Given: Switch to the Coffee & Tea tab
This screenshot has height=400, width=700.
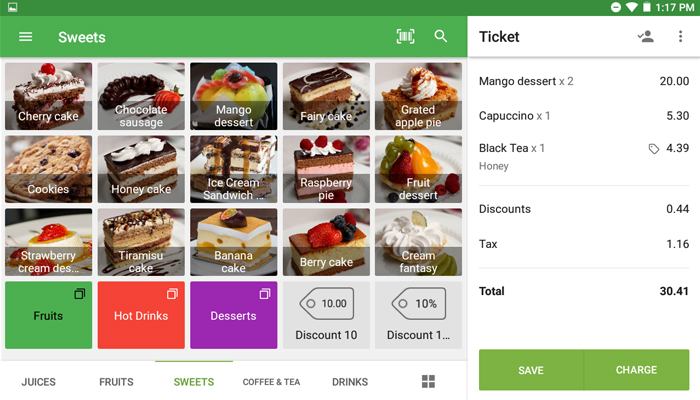Looking at the screenshot, I should (271, 382).
